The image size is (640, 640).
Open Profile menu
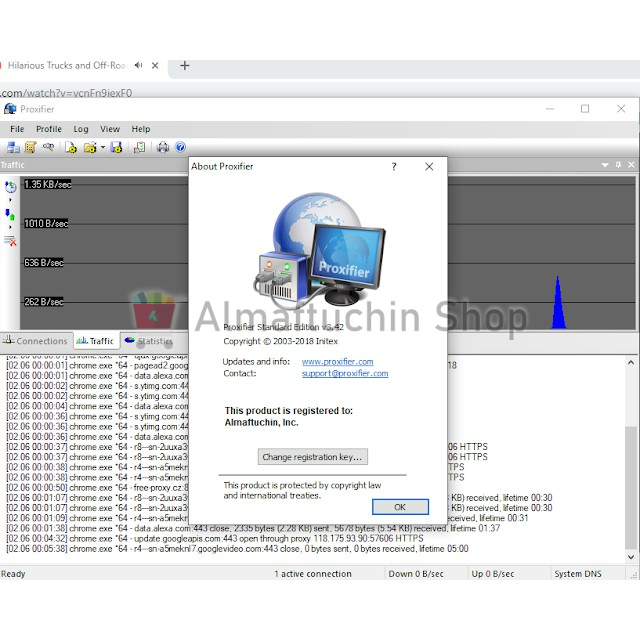(x=49, y=129)
